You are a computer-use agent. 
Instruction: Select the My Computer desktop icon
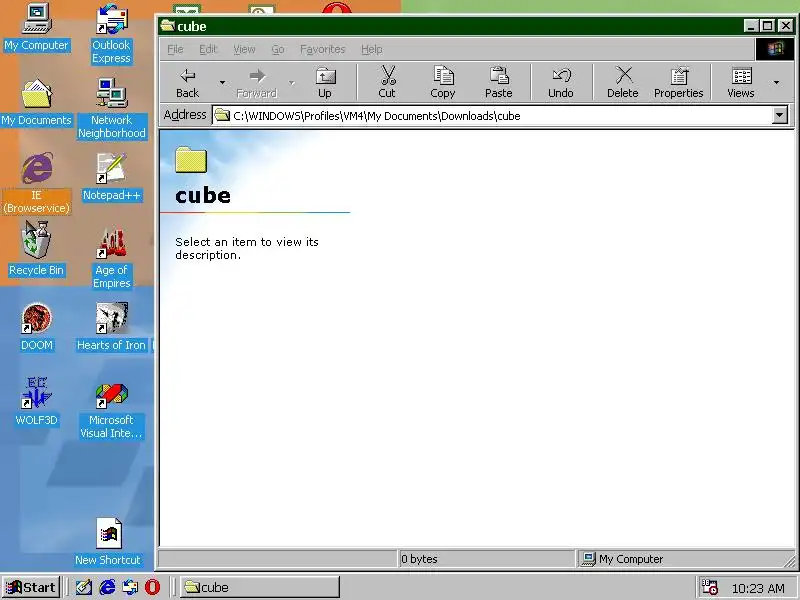pyautogui.click(x=36, y=28)
